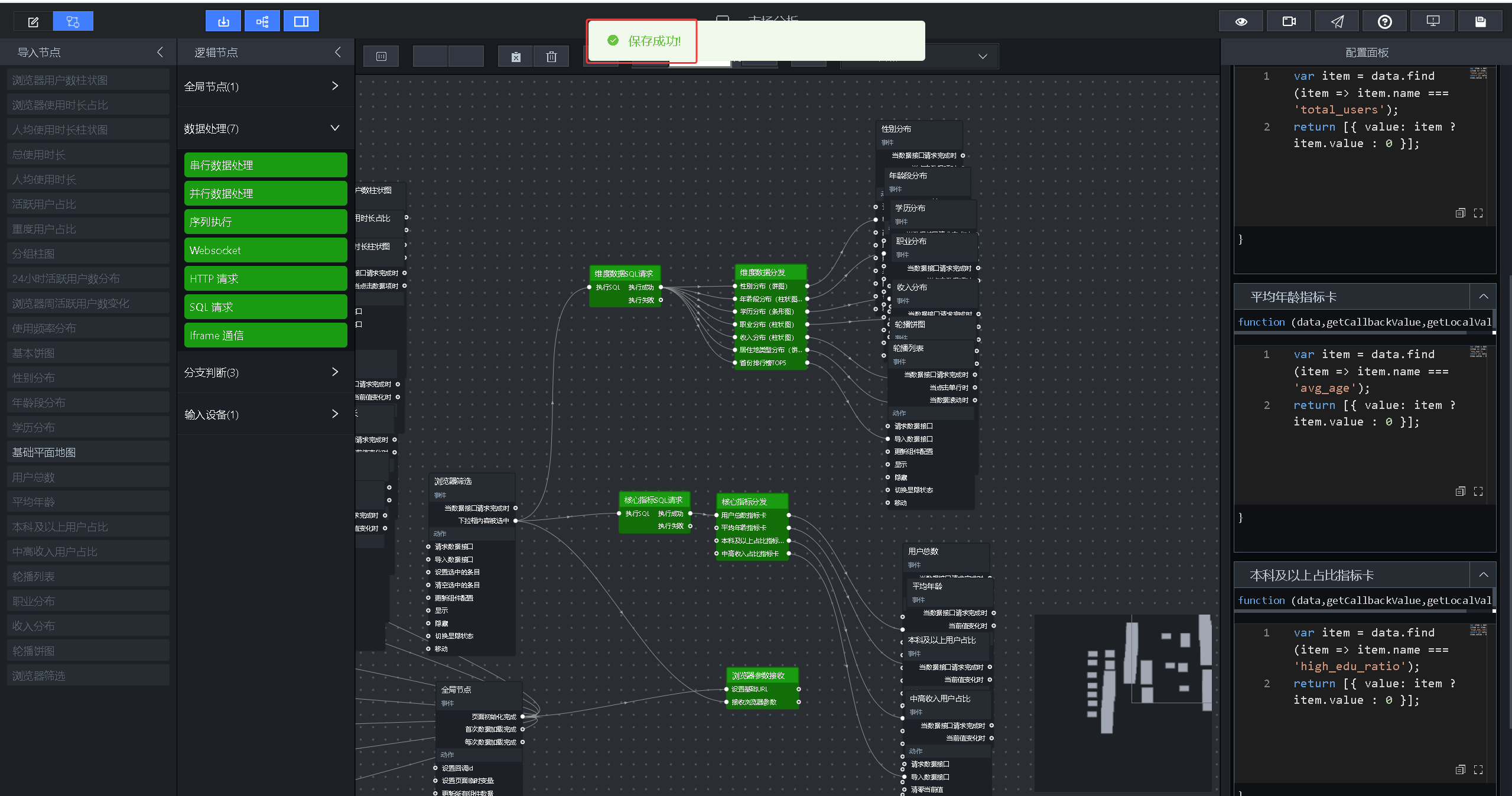Screen dimensions: 1512x796
Task: Select 基础平面地图 in import list
Action: [88, 452]
